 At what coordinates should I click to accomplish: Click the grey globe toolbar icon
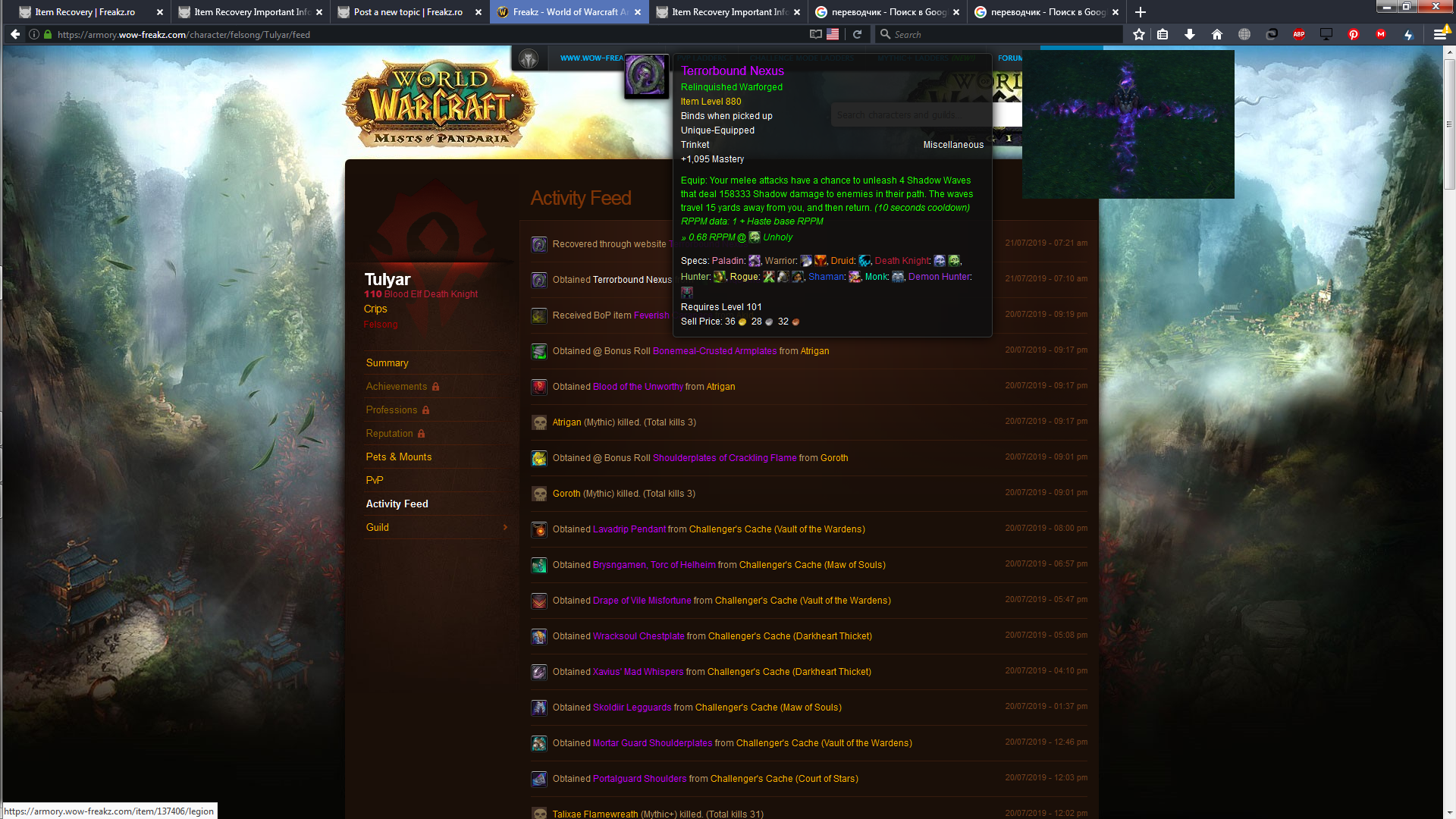1244,34
